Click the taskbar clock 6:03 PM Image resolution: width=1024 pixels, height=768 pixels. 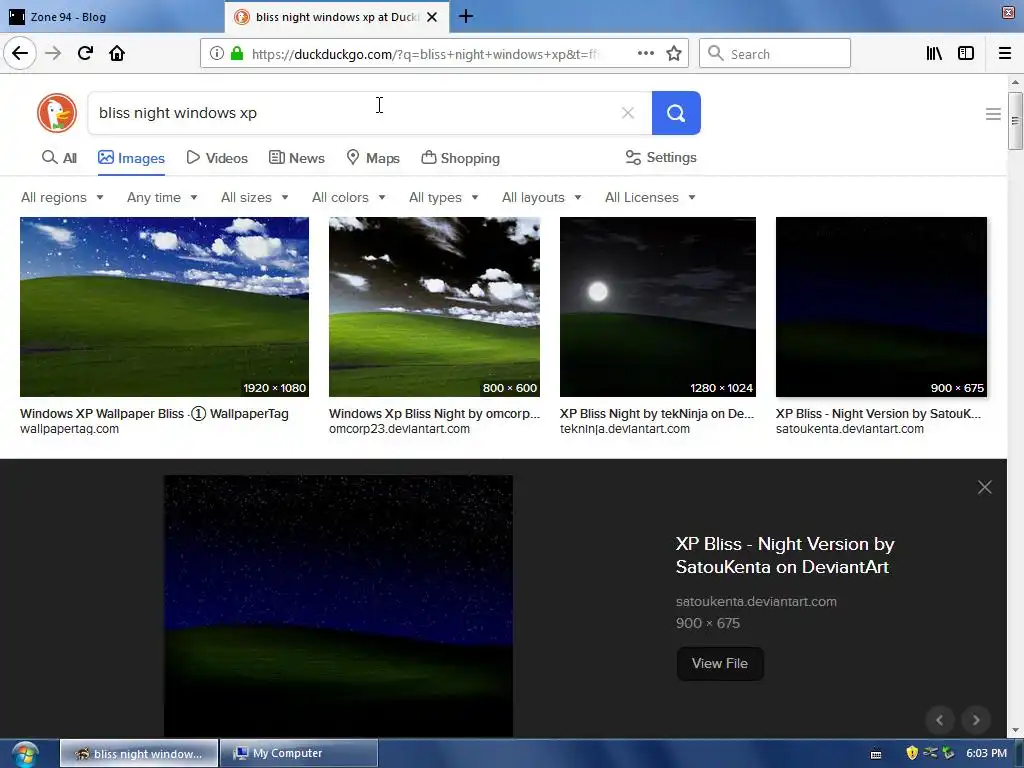pos(986,753)
